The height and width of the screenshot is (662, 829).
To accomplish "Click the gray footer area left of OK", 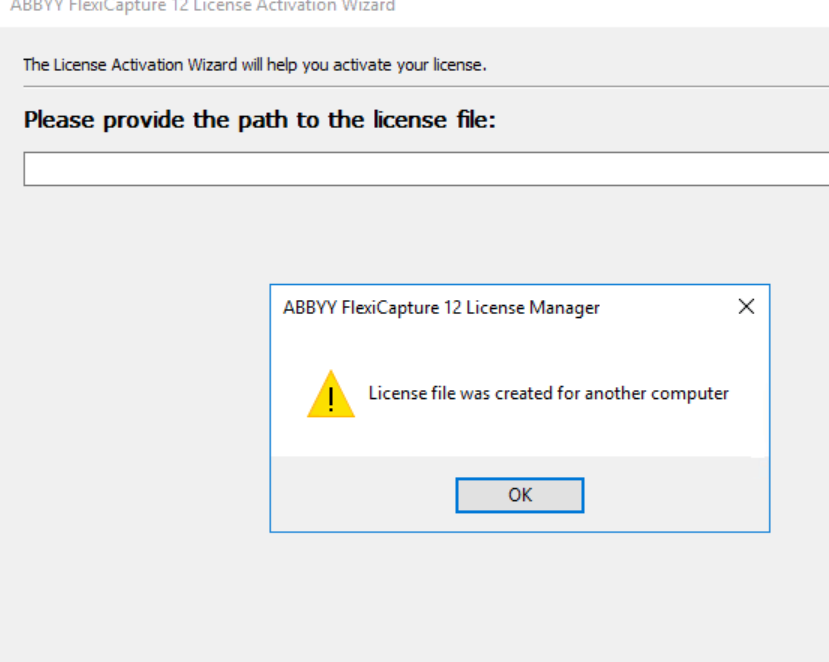I will (363, 494).
